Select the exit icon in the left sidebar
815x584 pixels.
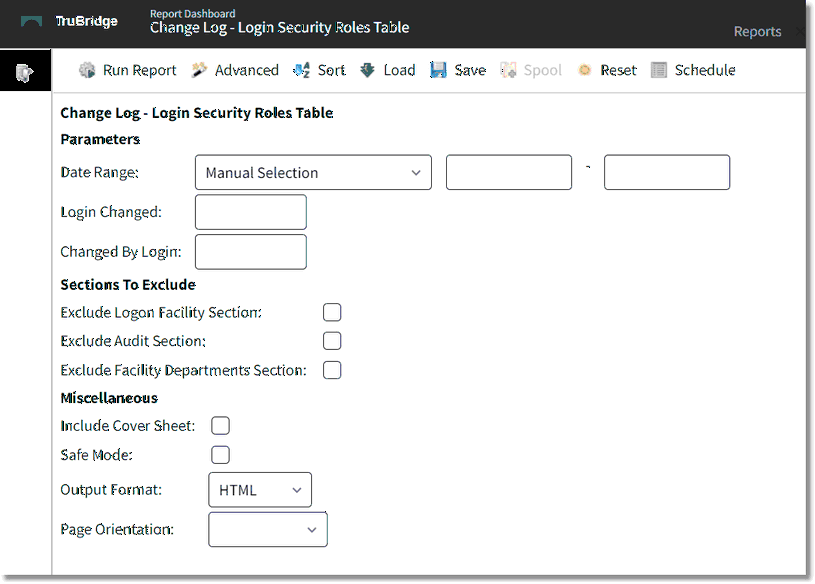(x=27, y=70)
